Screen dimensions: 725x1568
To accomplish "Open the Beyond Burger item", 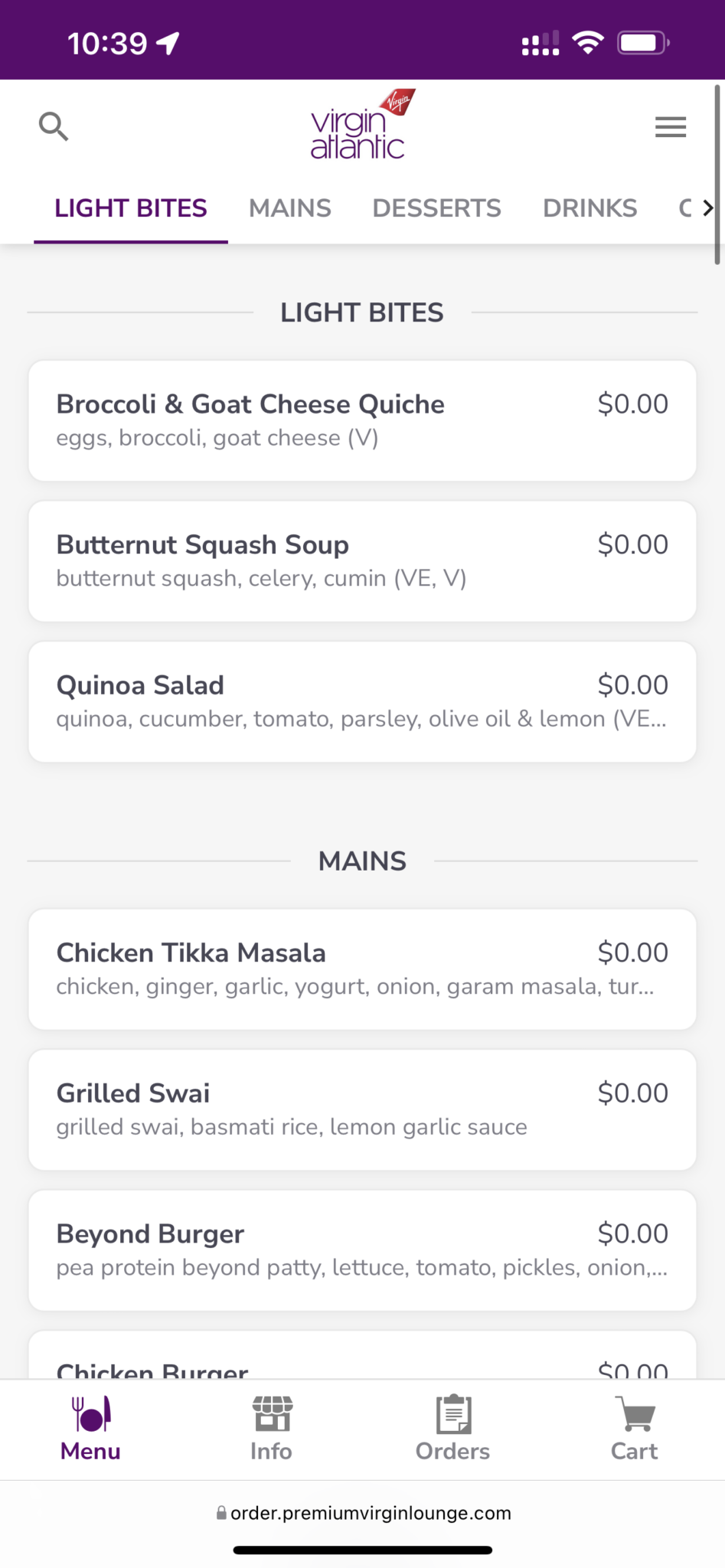I will [362, 1250].
